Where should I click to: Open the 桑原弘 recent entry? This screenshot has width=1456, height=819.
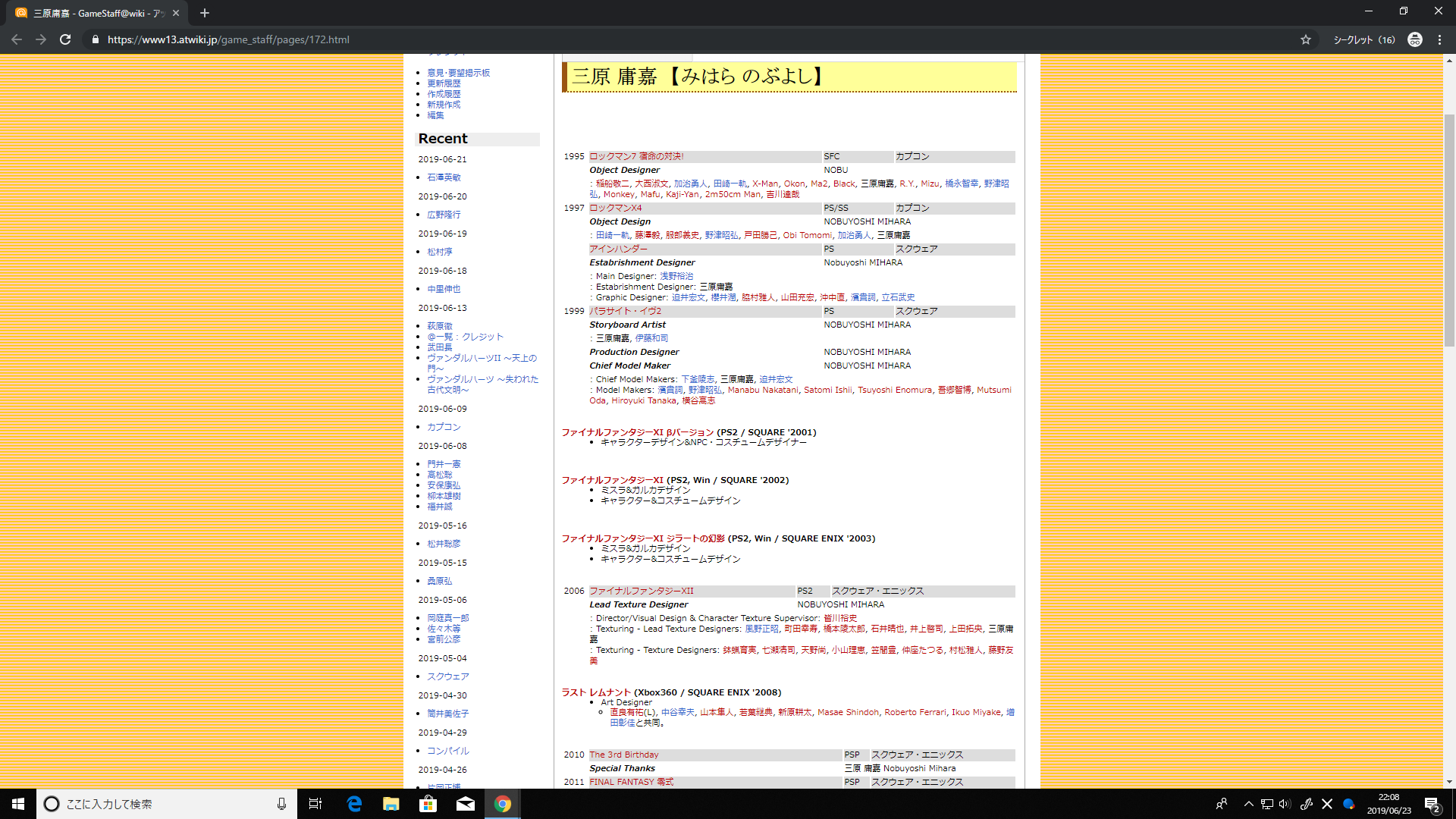click(439, 581)
